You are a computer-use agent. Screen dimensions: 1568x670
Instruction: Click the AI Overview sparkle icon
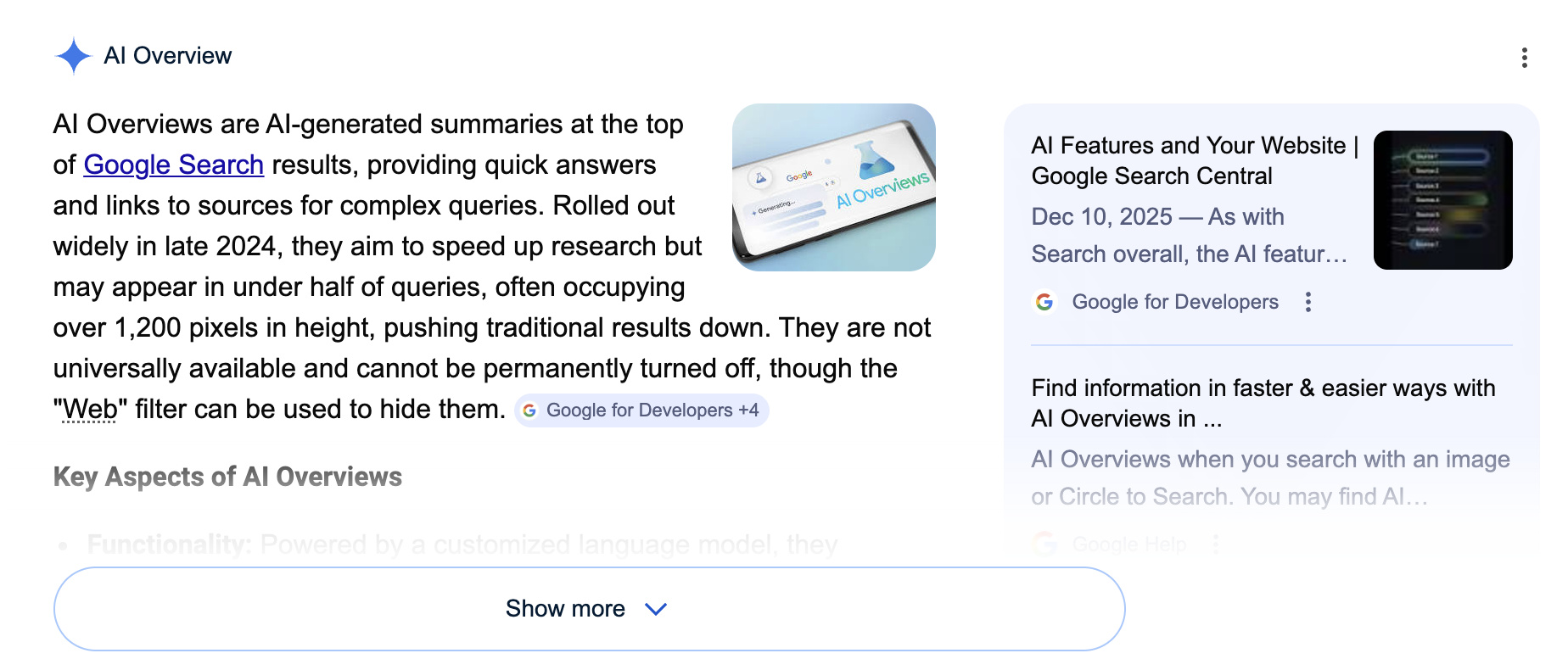pyautogui.click(x=73, y=55)
